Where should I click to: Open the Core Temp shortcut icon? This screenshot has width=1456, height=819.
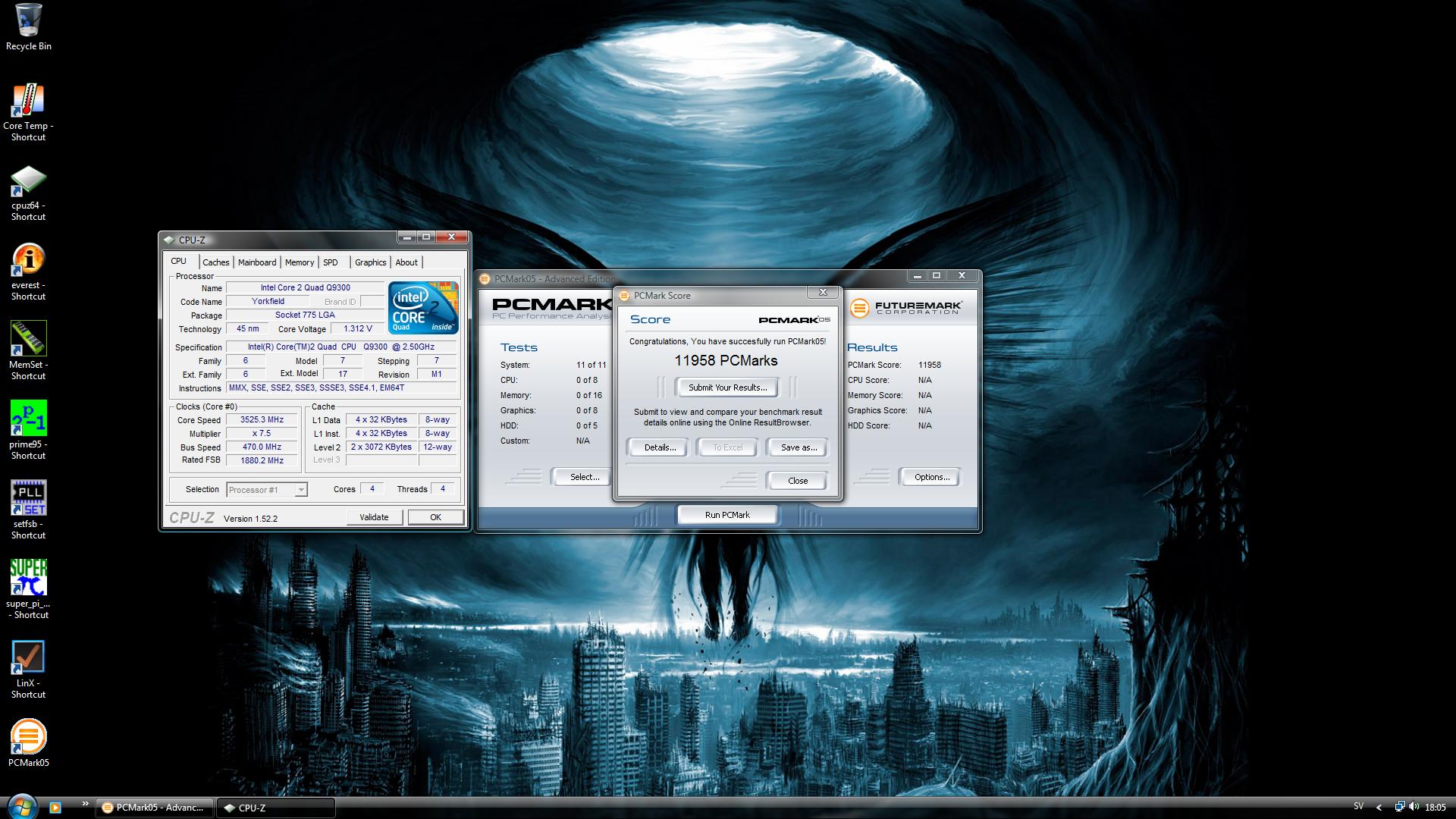pyautogui.click(x=28, y=111)
